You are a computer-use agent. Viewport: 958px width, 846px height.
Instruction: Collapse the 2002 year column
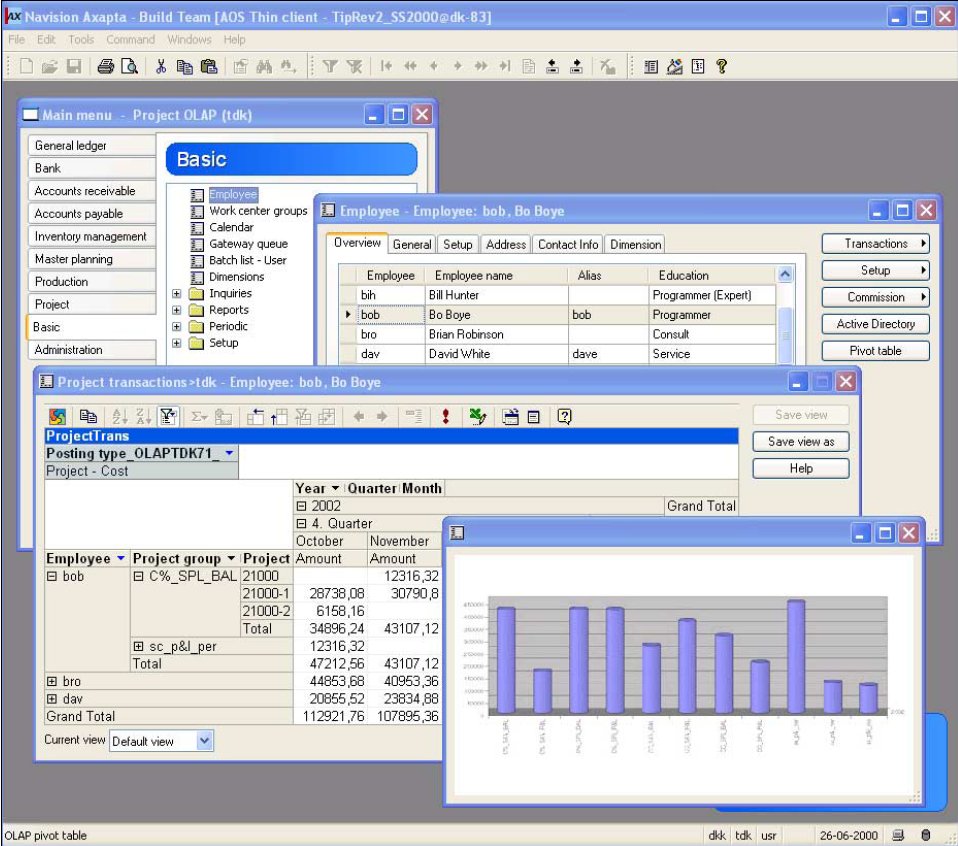(x=301, y=506)
